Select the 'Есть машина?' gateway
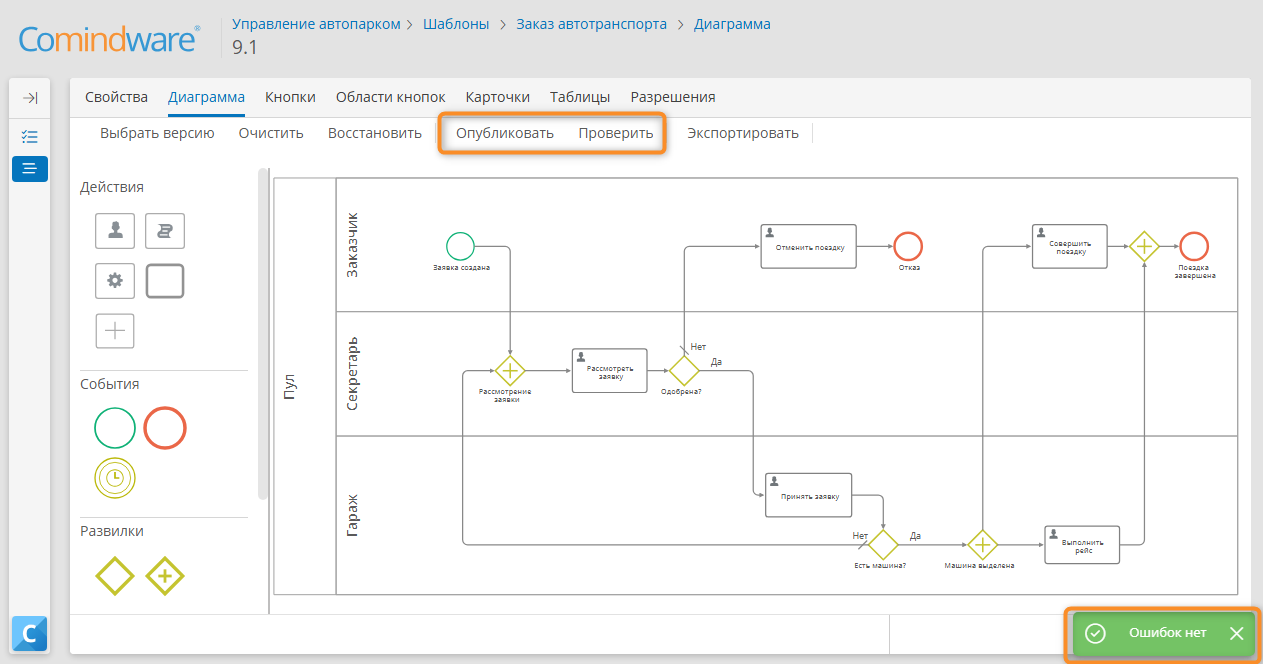Screen dimensions: 1263x664 [883, 545]
